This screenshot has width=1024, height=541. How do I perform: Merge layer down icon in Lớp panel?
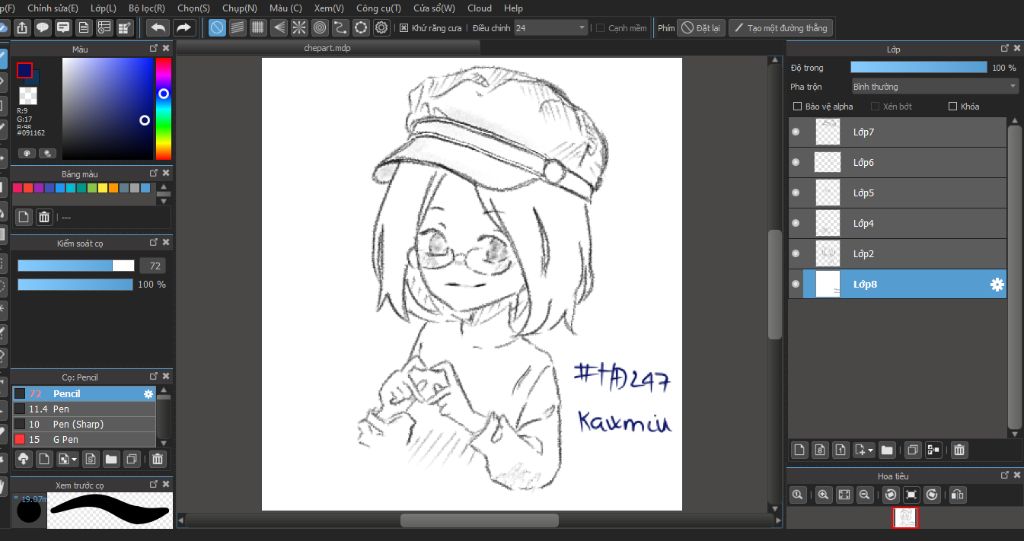pos(934,450)
